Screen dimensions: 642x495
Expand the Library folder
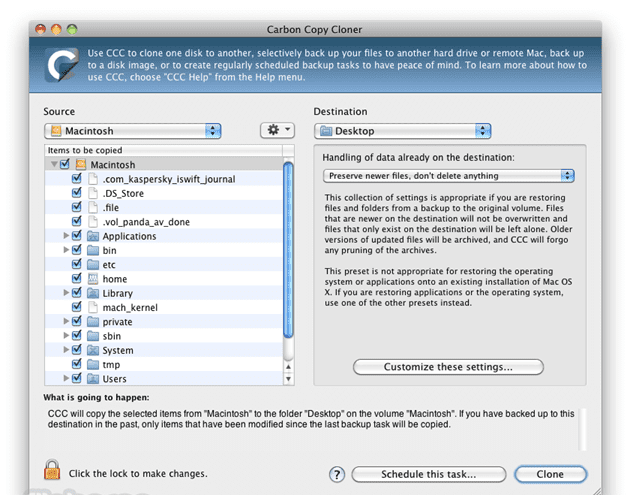point(66,293)
